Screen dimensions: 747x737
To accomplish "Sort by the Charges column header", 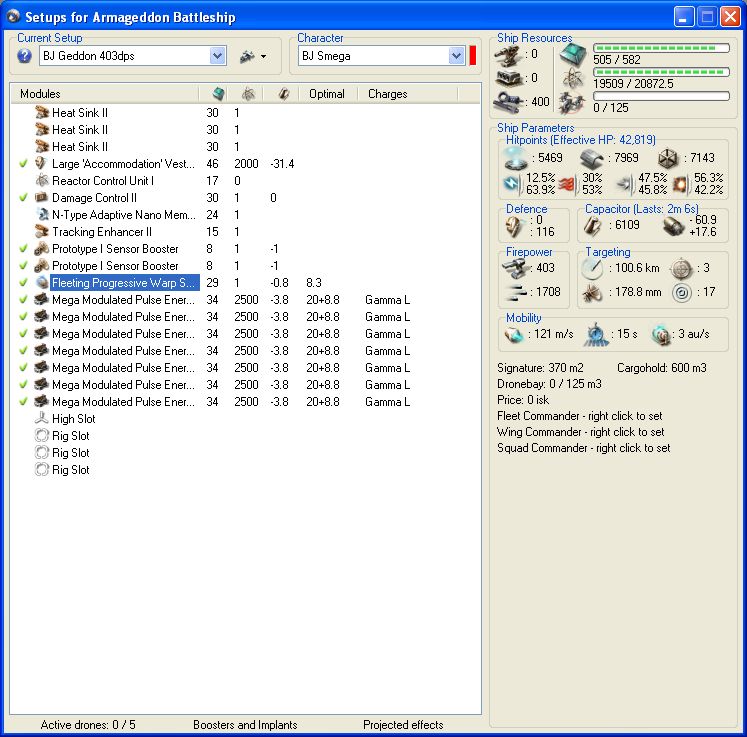I will 387,94.
